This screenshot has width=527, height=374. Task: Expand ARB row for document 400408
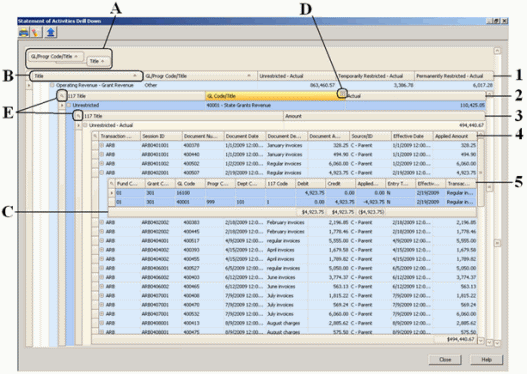click(102, 296)
